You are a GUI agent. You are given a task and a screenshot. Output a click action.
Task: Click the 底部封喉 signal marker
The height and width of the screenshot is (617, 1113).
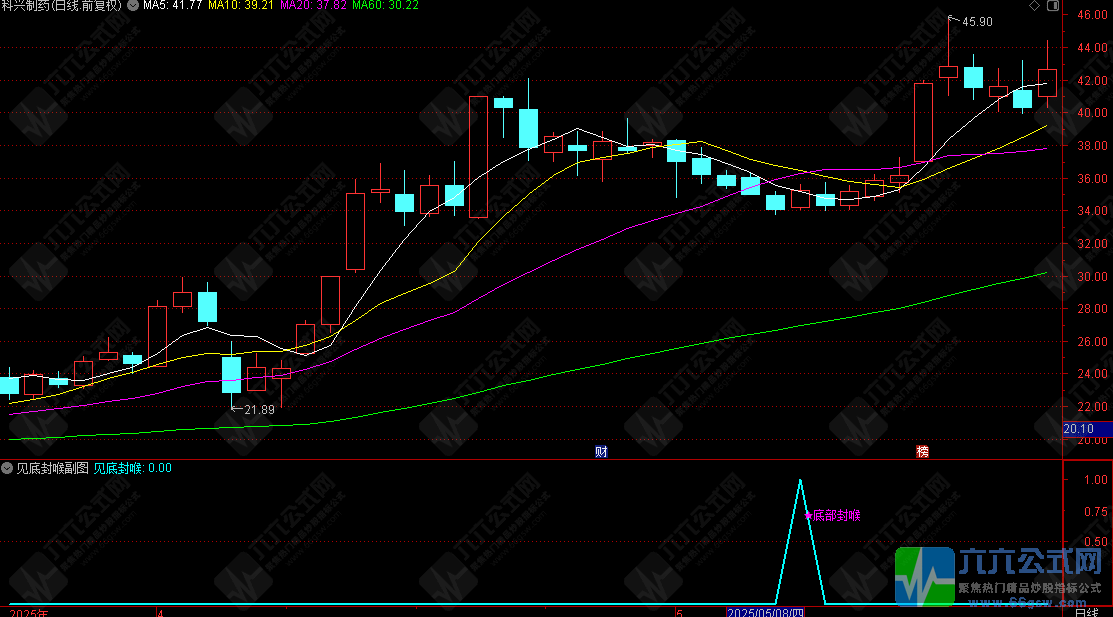pyautogui.click(x=833, y=516)
